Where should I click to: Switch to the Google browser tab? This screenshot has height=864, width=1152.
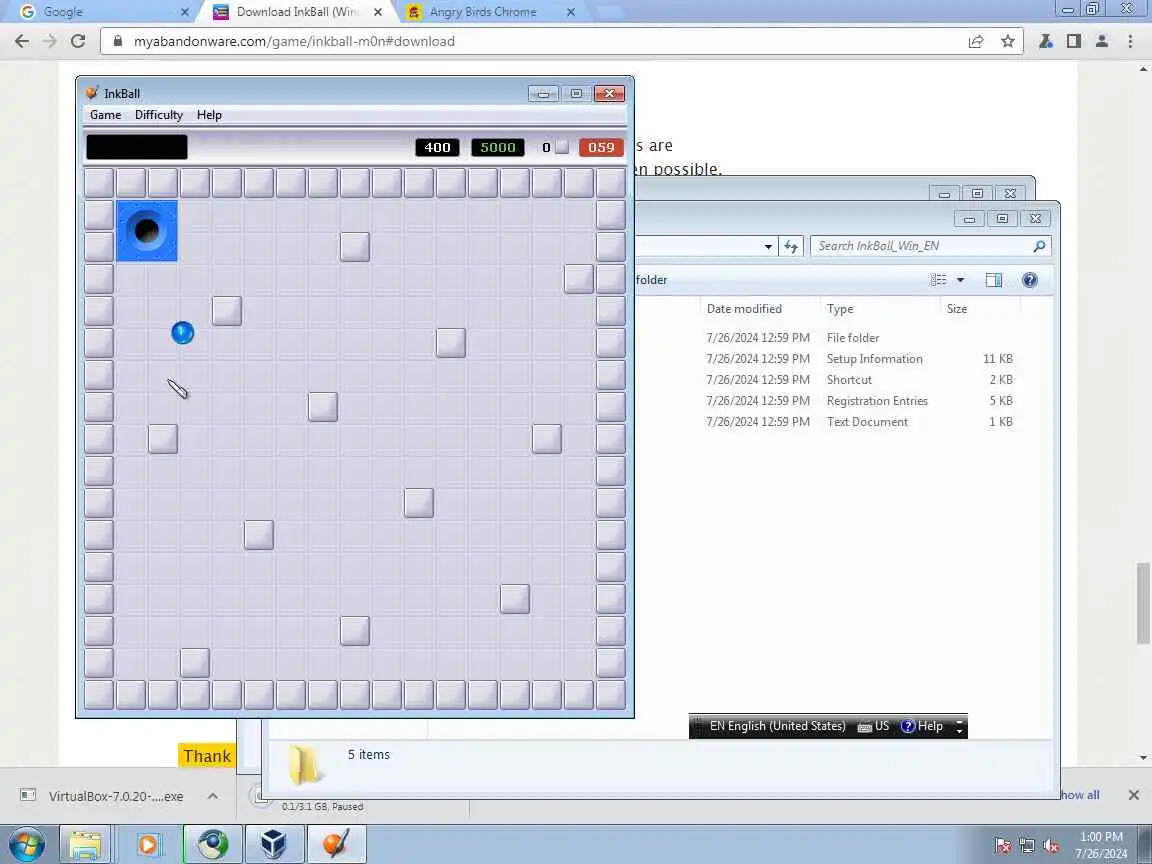(x=103, y=12)
